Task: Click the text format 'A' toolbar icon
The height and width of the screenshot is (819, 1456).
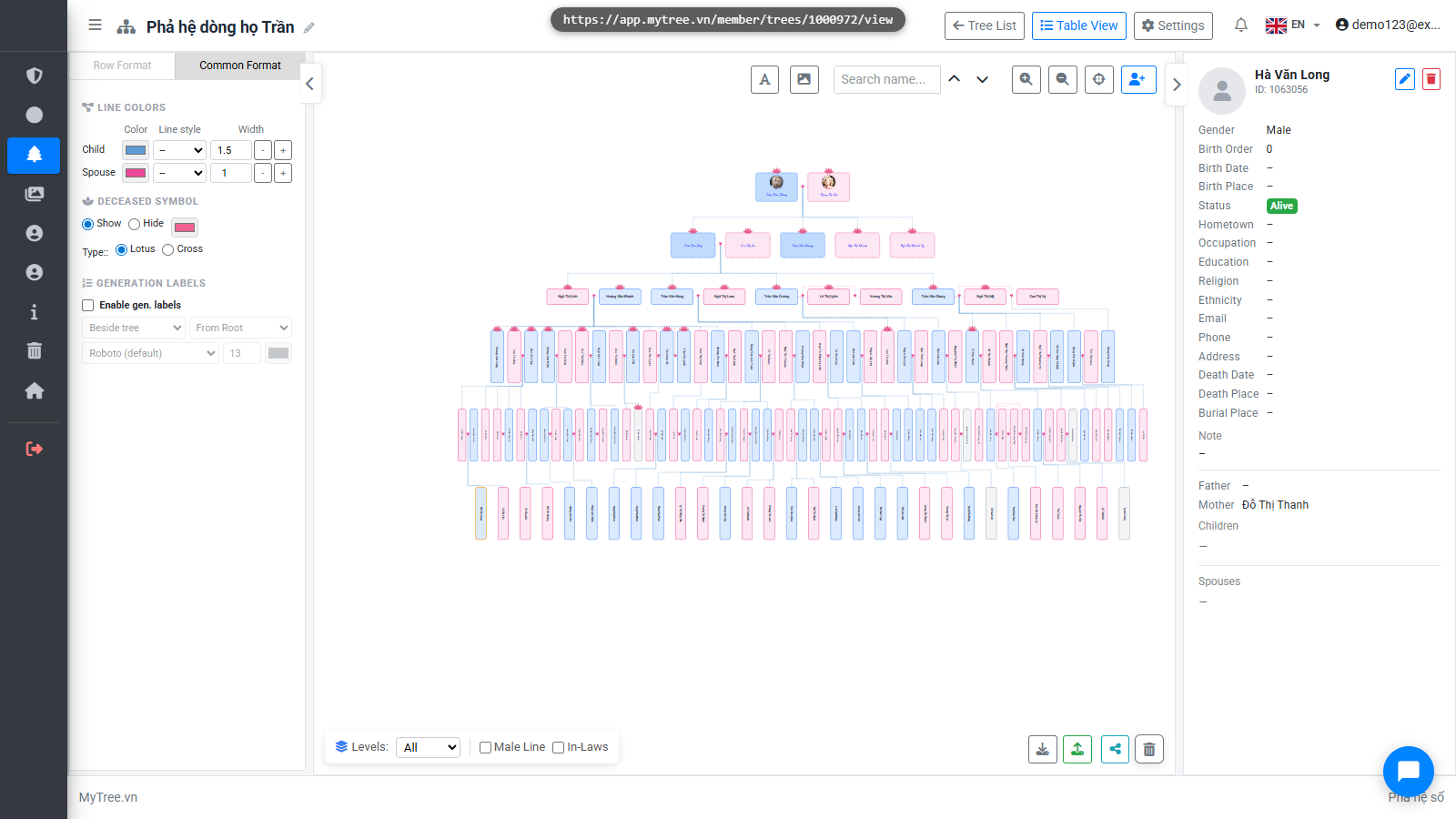Action: [x=764, y=79]
